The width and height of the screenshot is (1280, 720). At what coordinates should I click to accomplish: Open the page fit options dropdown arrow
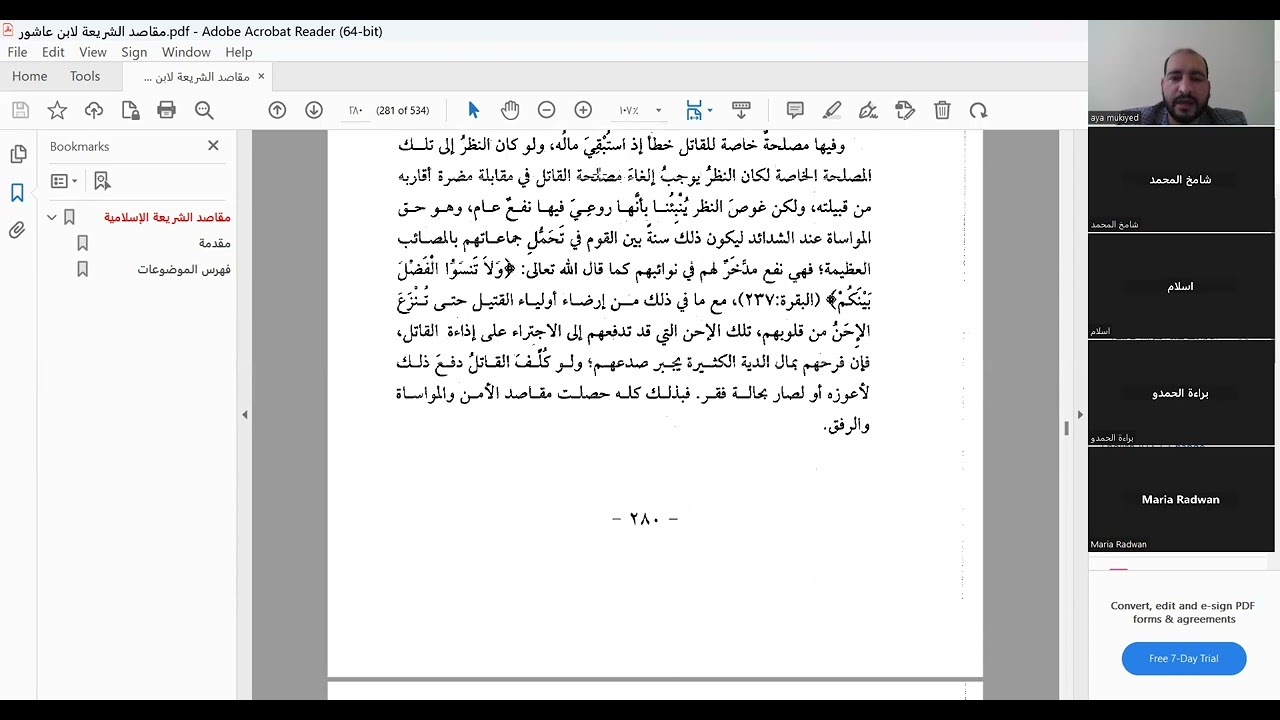pyautogui.click(x=710, y=111)
